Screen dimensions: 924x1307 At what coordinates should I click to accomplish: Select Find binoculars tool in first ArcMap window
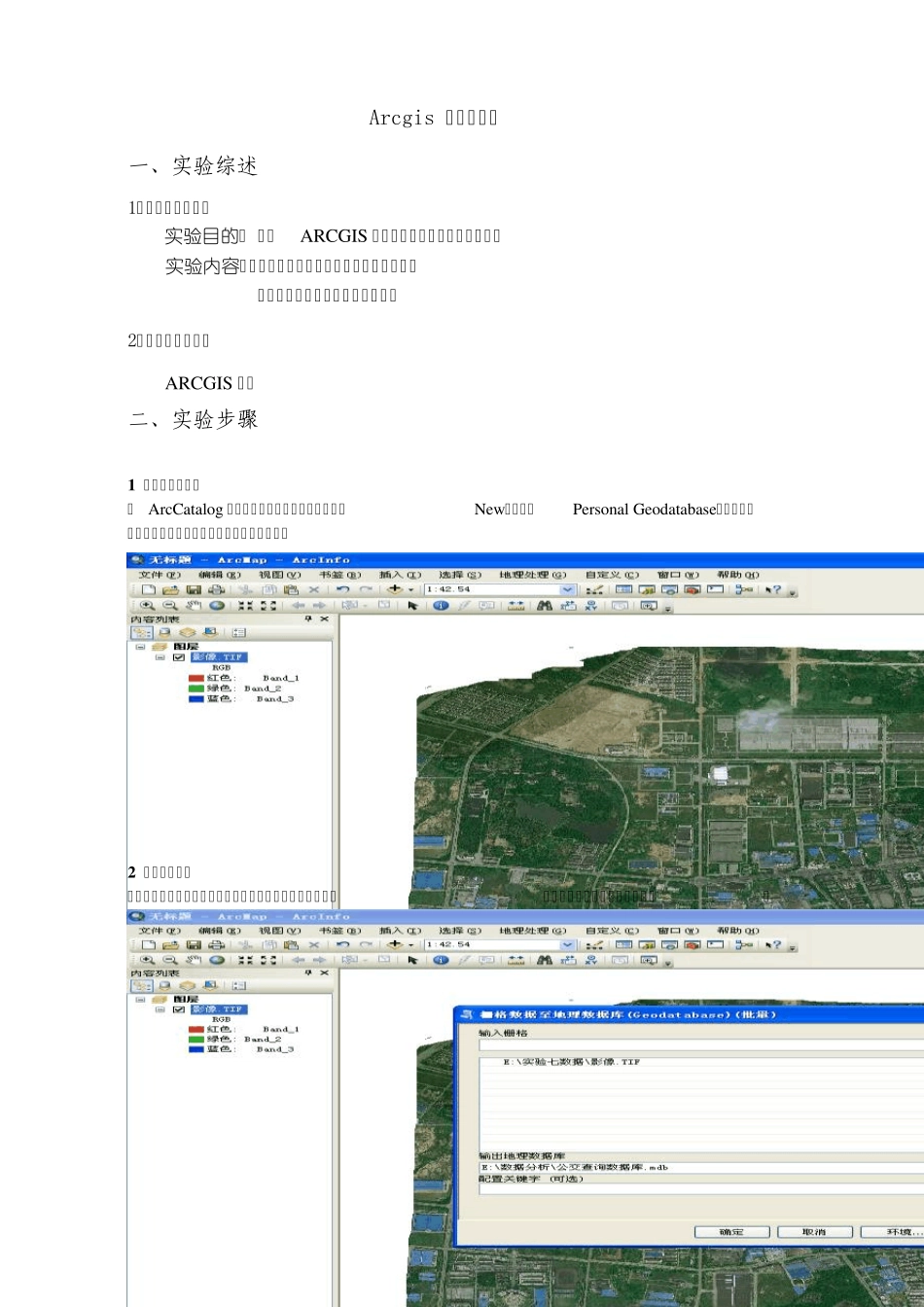(544, 605)
